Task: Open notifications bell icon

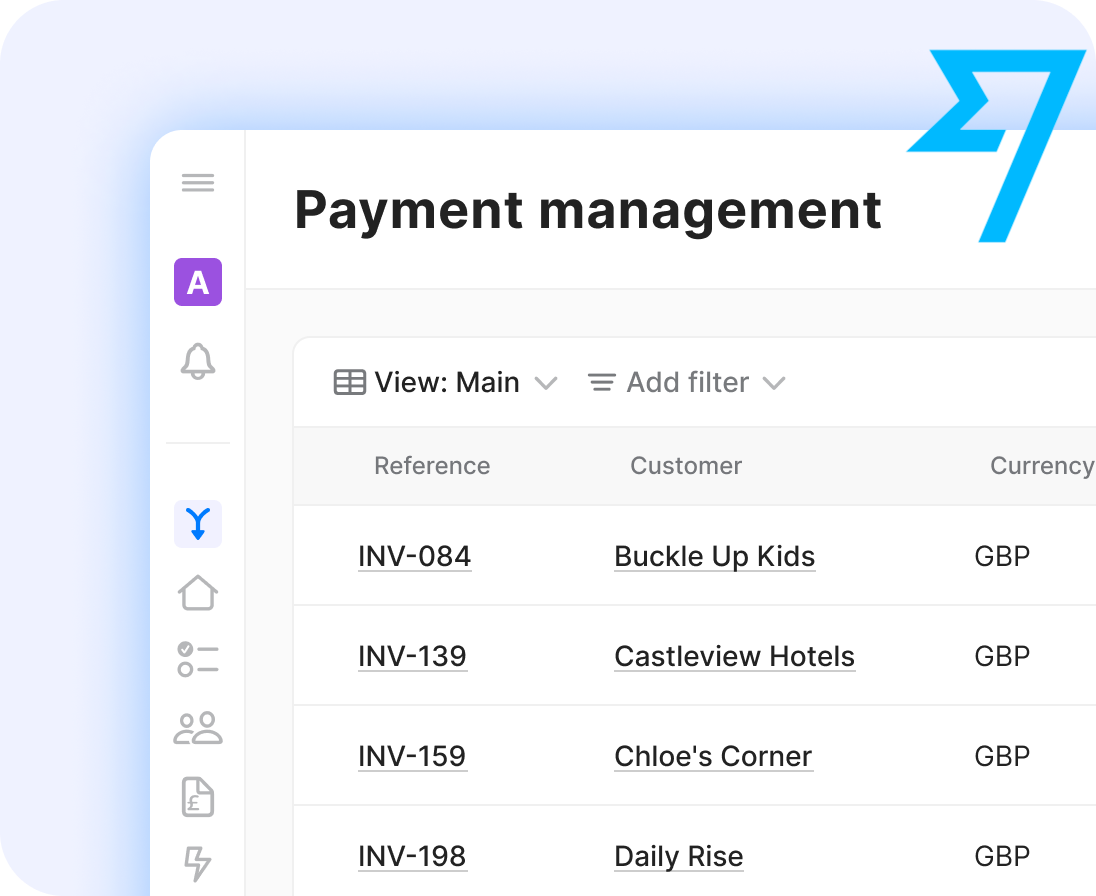Action: click(198, 361)
